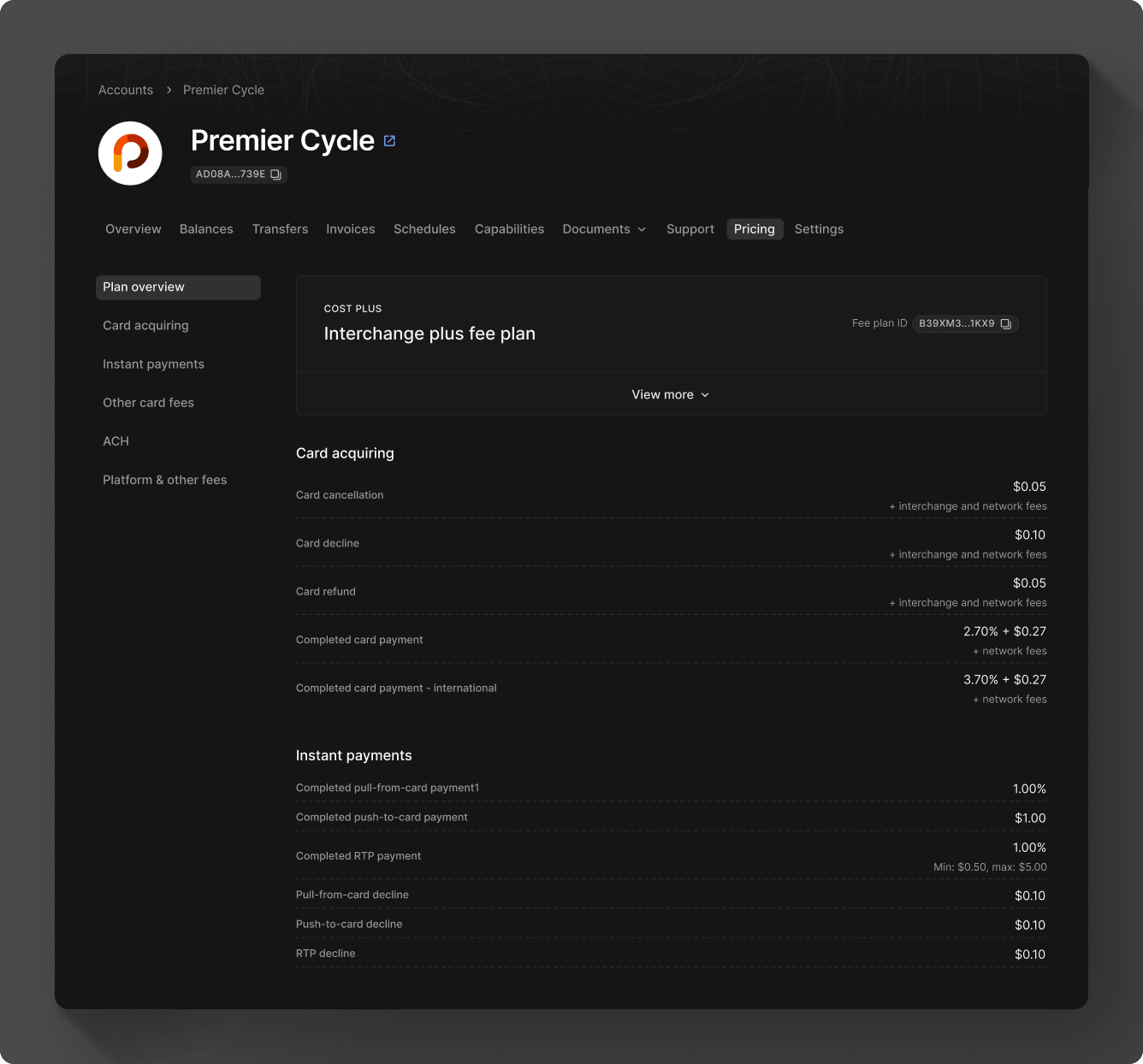This screenshot has width=1143, height=1064.
Task: Go to Accounts breadcrumb
Action: point(126,90)
